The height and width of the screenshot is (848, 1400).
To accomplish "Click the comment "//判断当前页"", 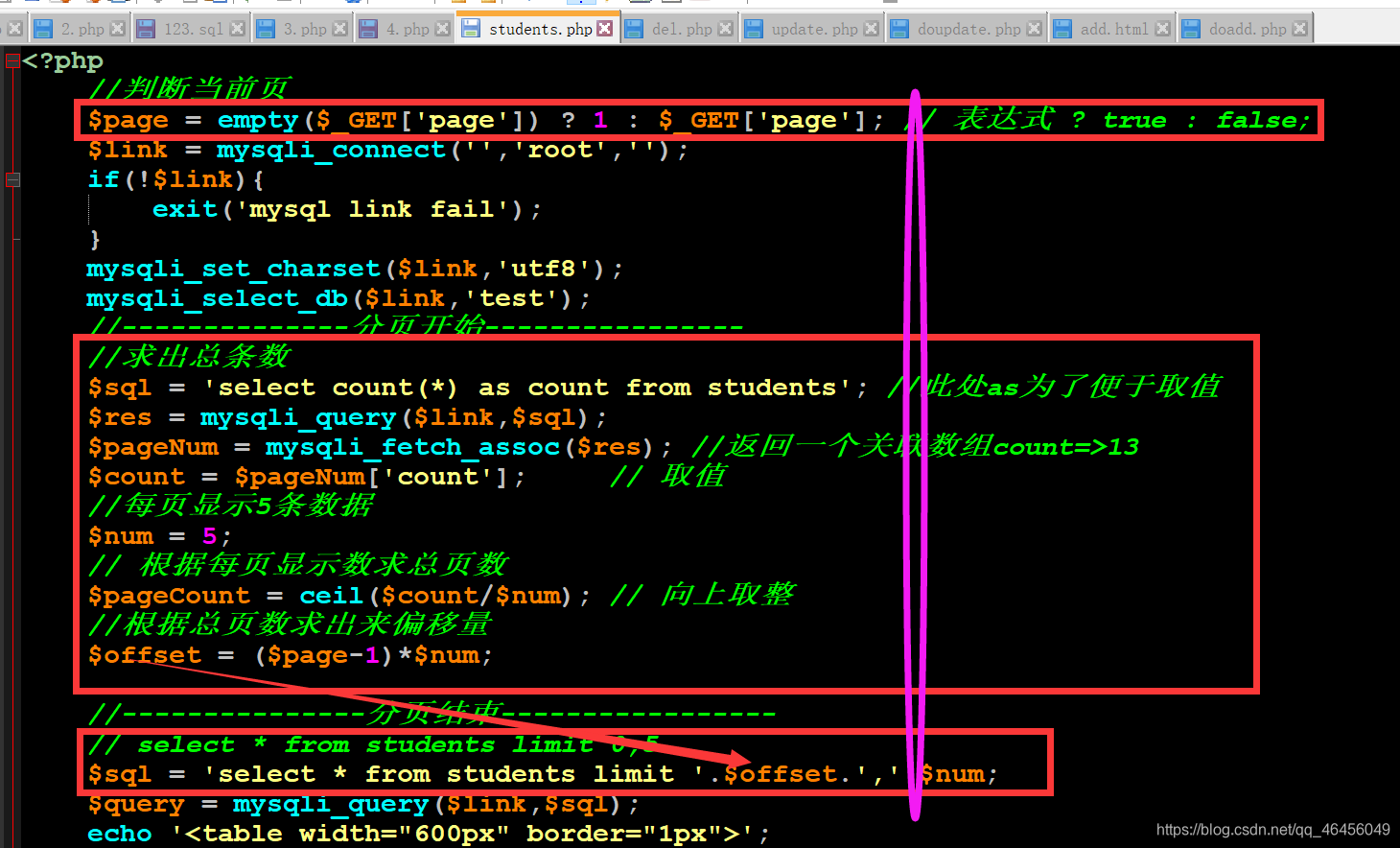I will pos(189,88).
